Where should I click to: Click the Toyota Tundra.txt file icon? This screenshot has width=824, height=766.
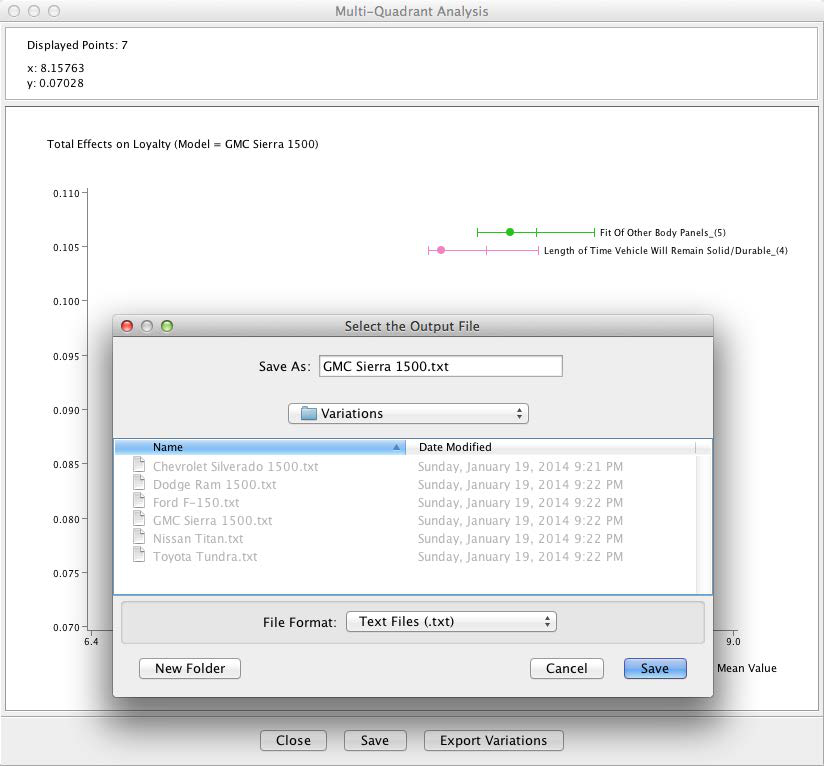click(x=139, y=557)
